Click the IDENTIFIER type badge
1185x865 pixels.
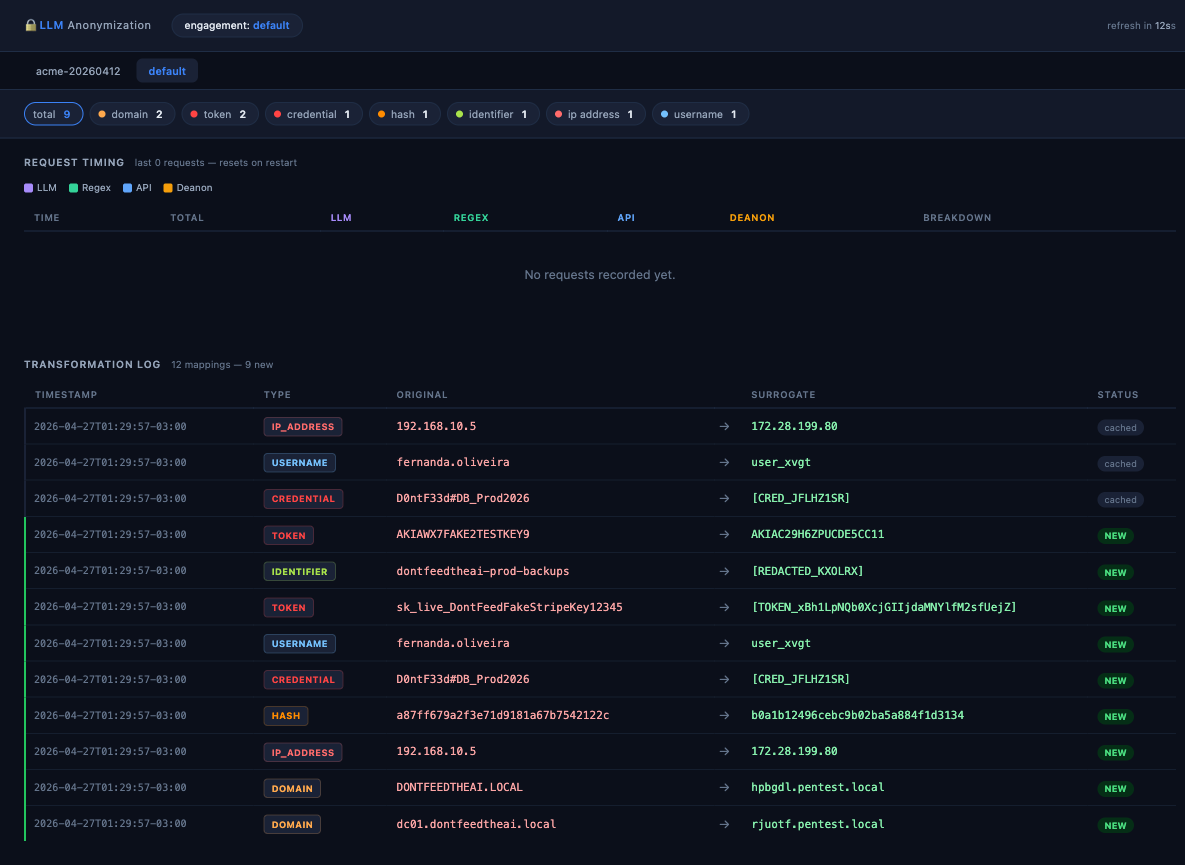click(299, 571)
